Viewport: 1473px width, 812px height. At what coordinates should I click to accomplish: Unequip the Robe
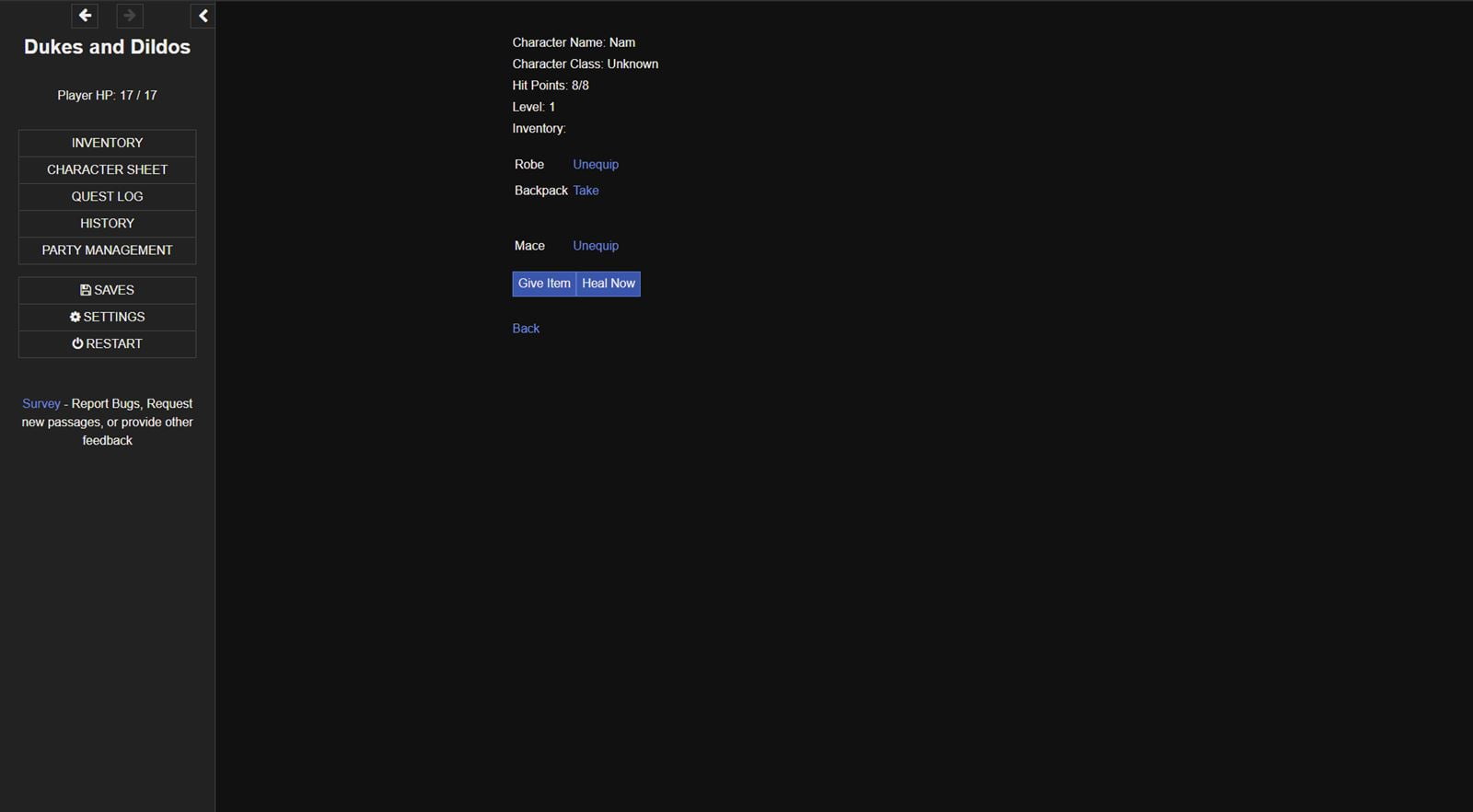[x=595, y=164]
